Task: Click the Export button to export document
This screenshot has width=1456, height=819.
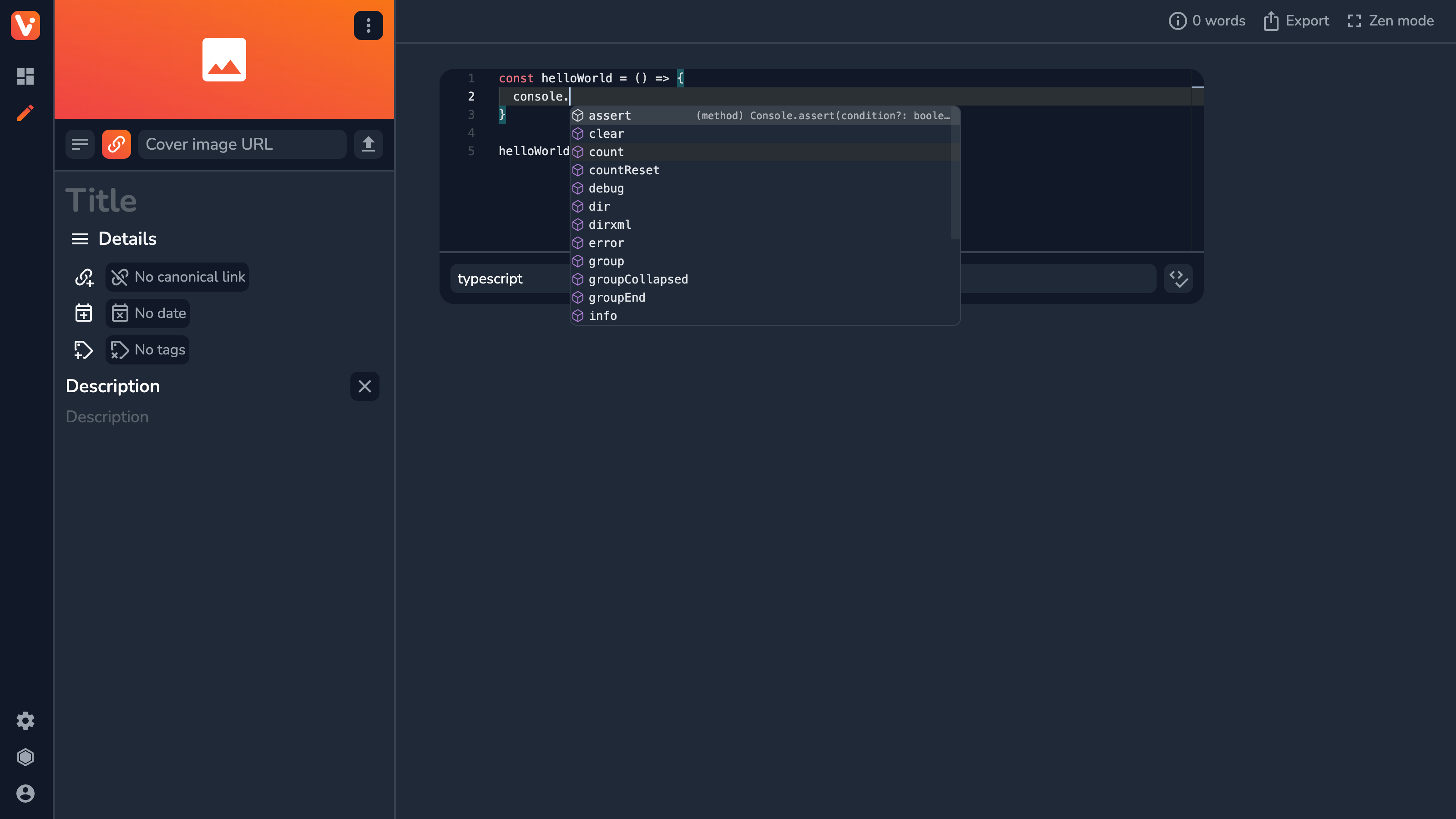Action: pos(1298,21)
